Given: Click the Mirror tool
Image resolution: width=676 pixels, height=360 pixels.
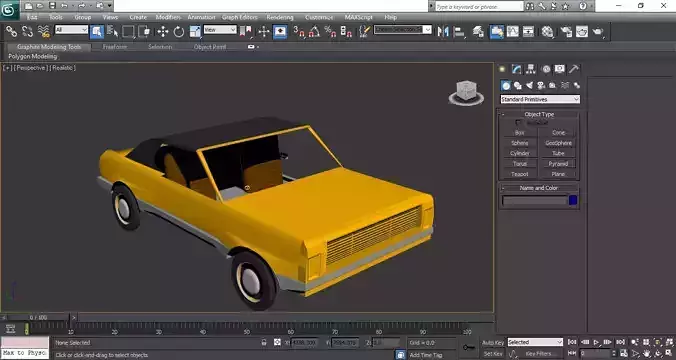Looking at the screenshot, I should pyautogui.click(x=443, y=31).
